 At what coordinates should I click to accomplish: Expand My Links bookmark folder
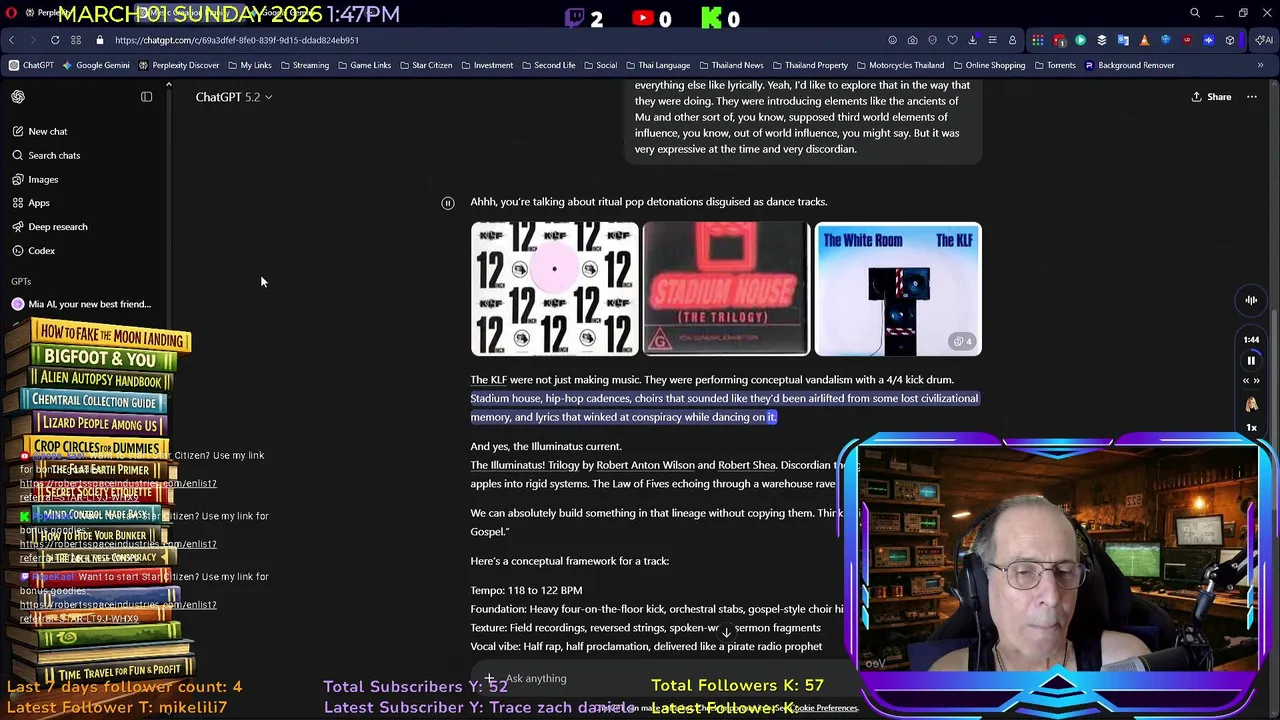pos(249,65)
